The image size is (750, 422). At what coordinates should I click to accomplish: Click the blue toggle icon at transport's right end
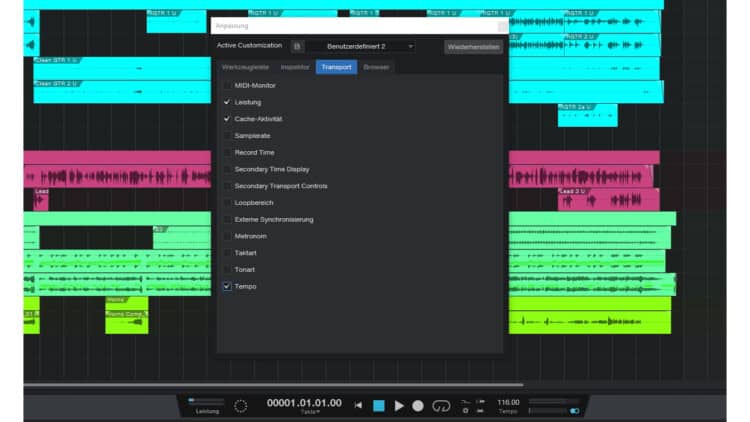574,411
